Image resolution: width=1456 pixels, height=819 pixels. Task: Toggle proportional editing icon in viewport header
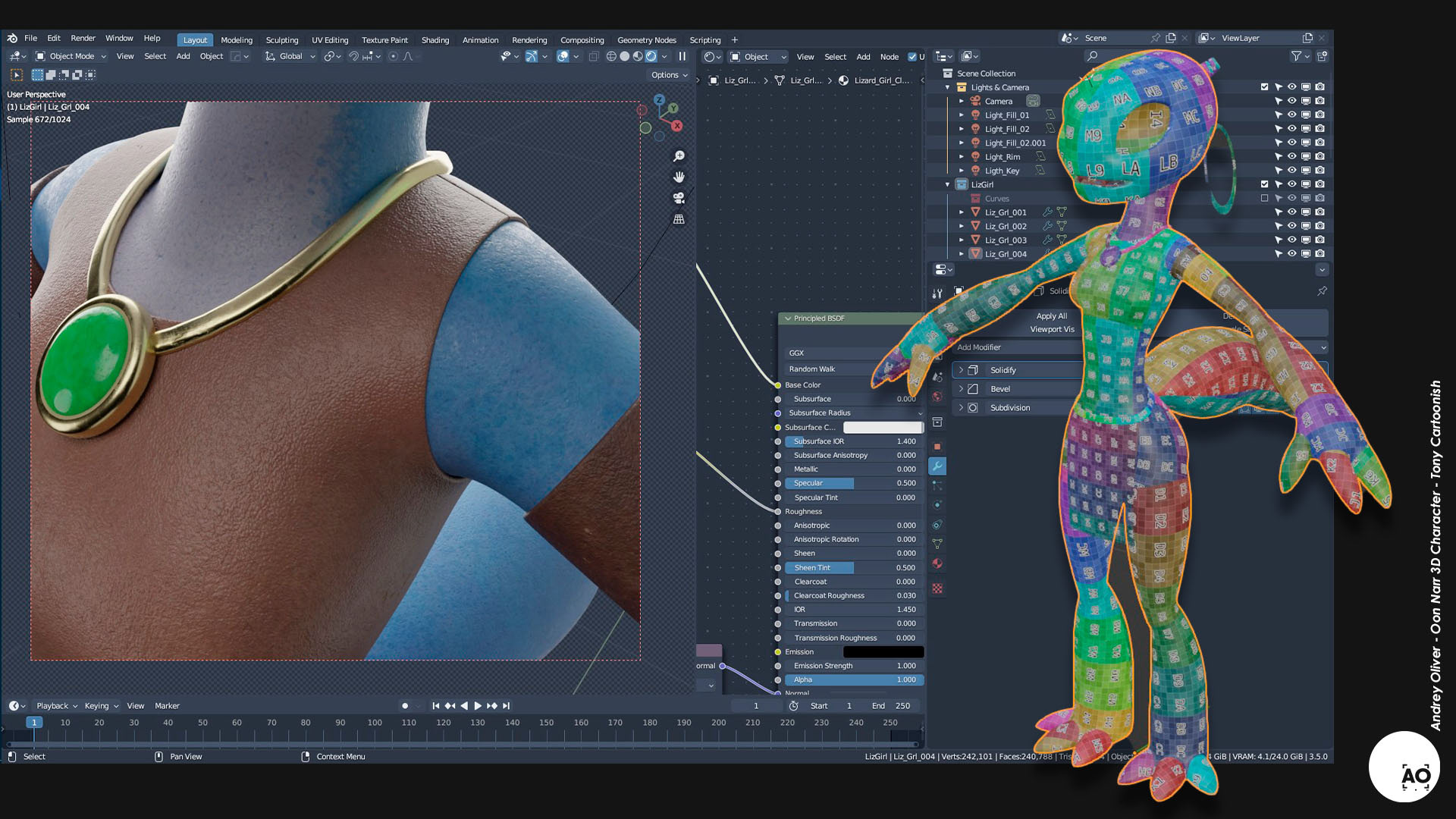393,56
